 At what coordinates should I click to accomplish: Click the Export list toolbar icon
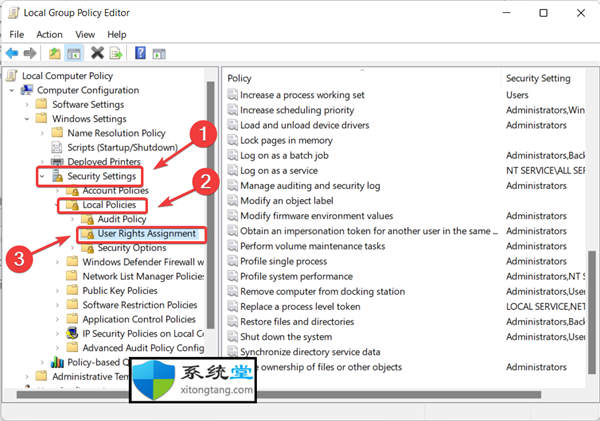coord(116,53)
